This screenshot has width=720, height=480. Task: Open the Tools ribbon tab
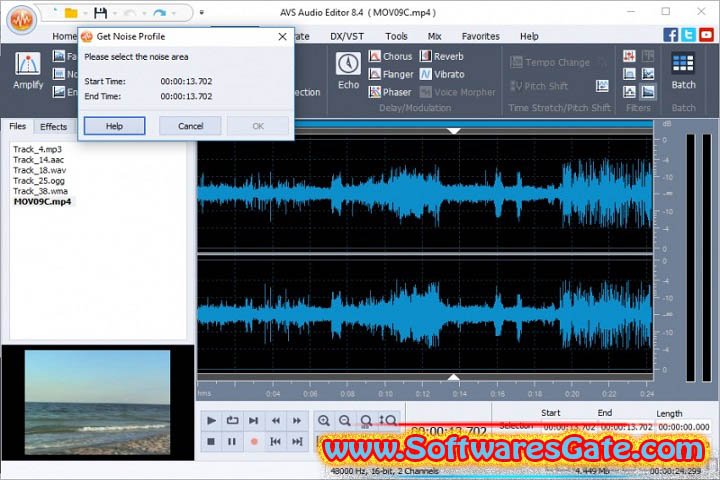point(396,36)
